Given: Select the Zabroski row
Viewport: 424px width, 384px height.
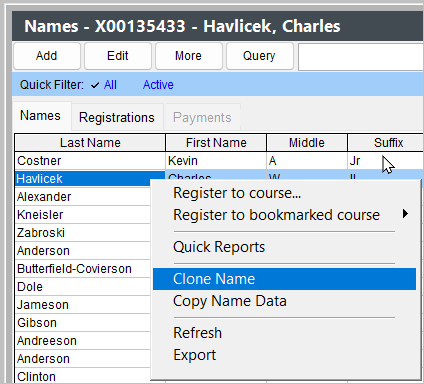Looking at the screenshot, I should coord(83,233).
